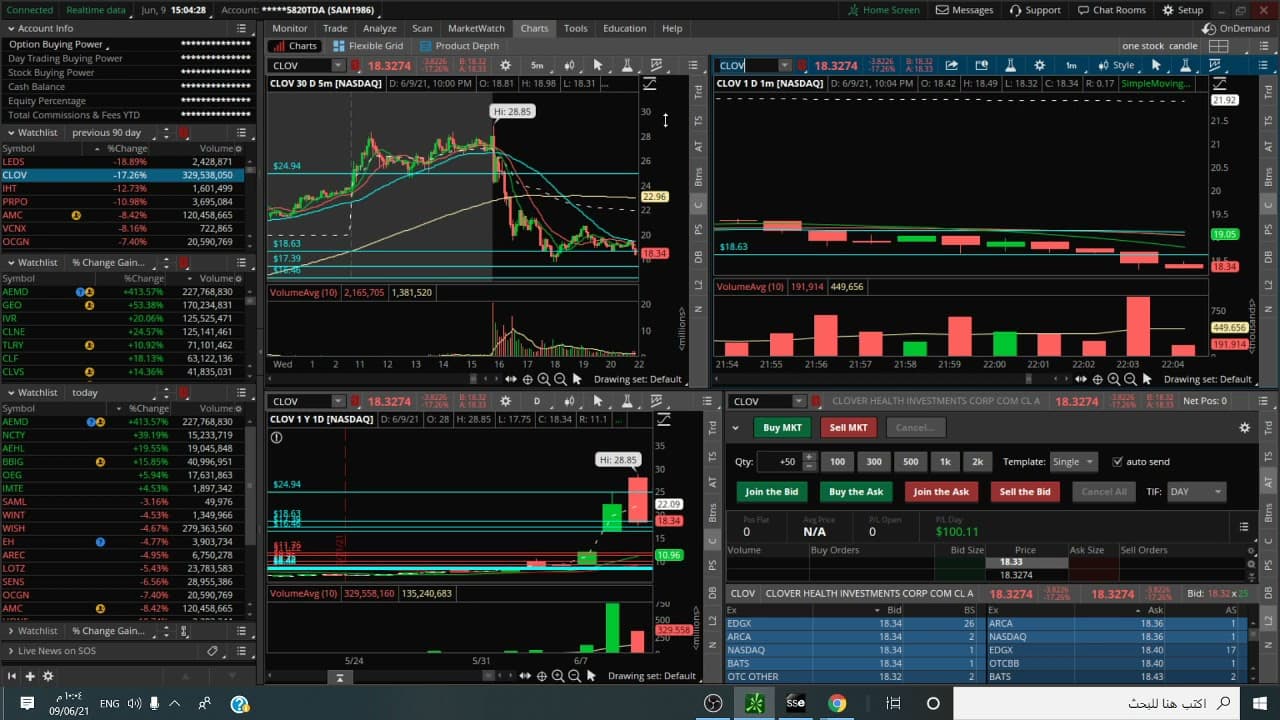Screen dimensions: 1280x720
Task: Collapse the Account Info section
Action: point(10,29)
